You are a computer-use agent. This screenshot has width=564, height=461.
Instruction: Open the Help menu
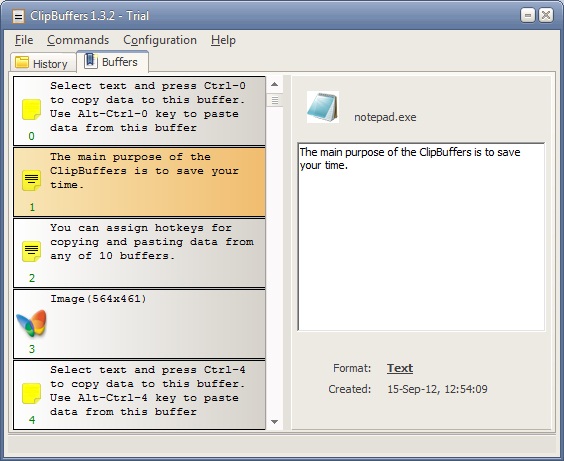tap(223, 40)
